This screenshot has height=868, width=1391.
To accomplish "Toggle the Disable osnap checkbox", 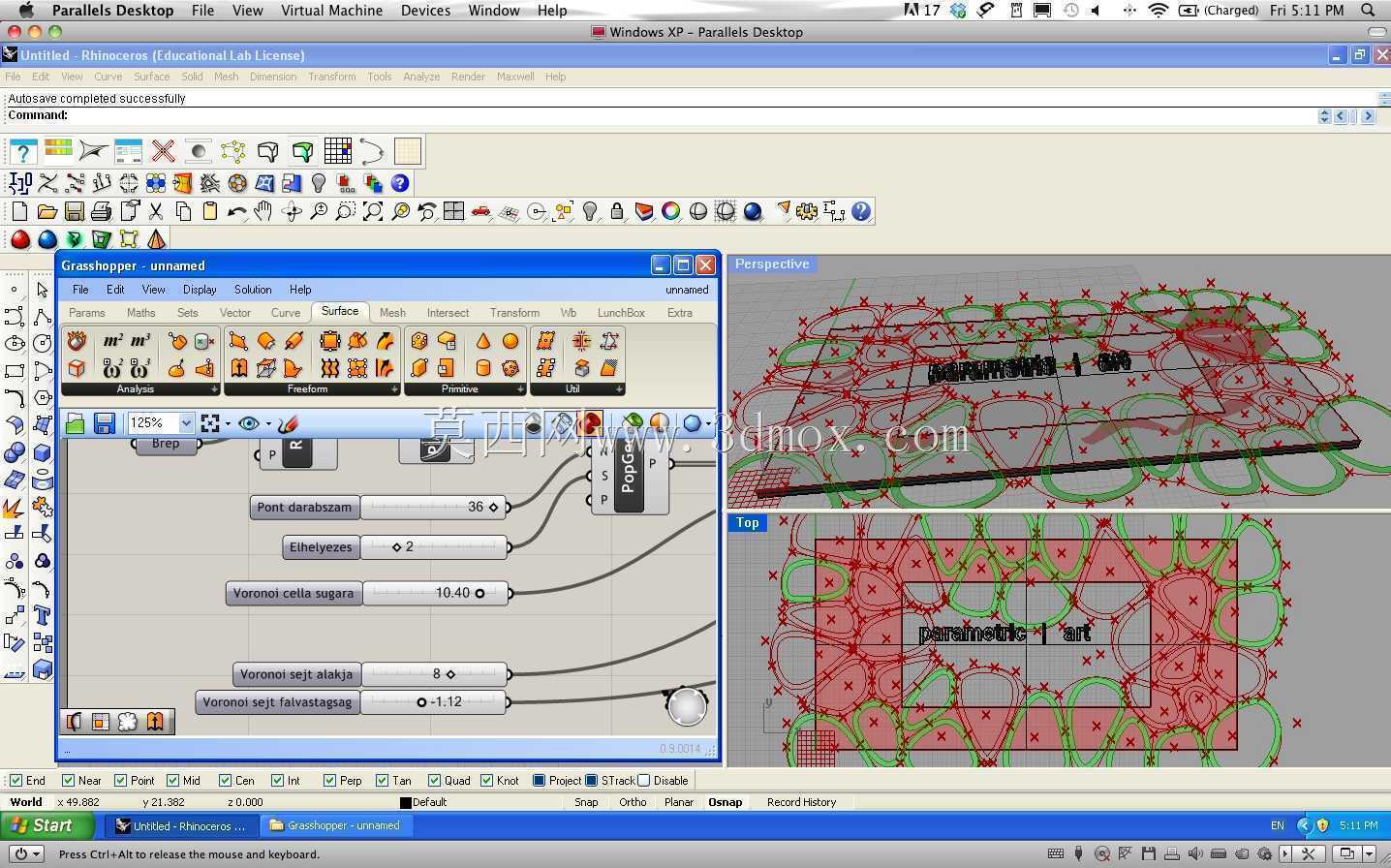I will click(x=643, y=780).
